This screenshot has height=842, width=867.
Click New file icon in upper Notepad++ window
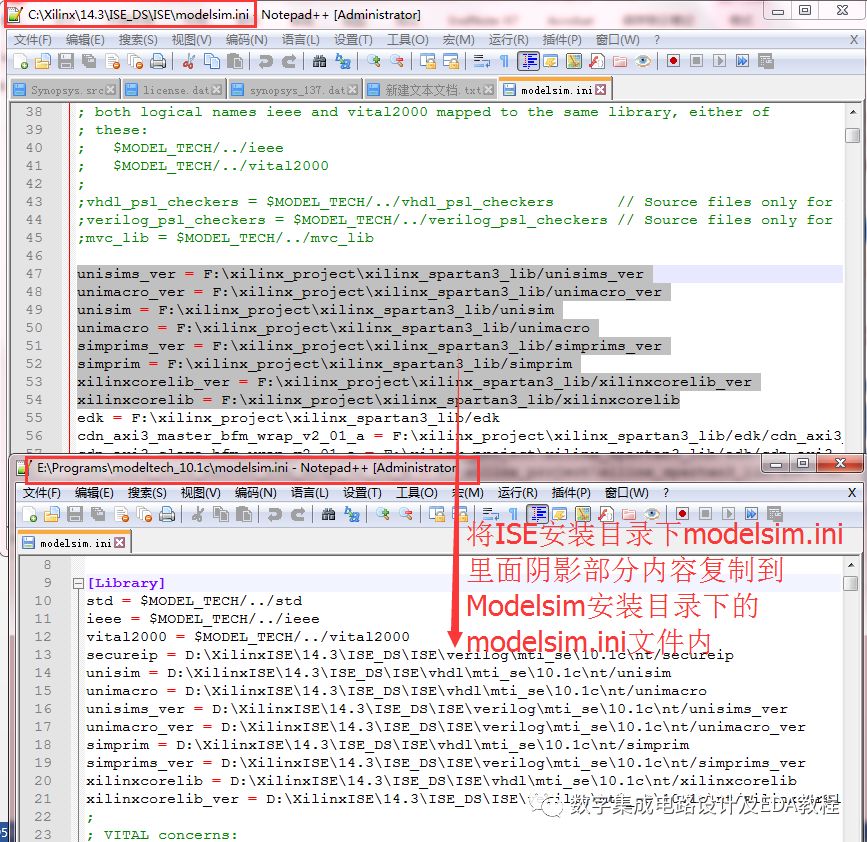pos(20,61)
